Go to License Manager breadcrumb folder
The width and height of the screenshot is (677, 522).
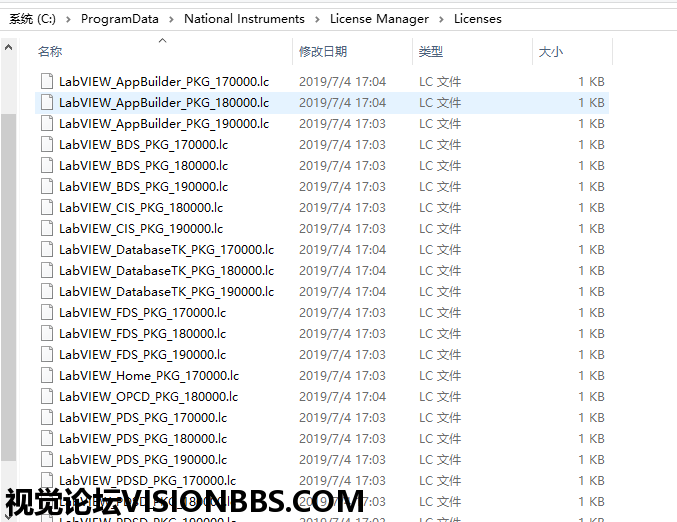click(x=379, y=19)
